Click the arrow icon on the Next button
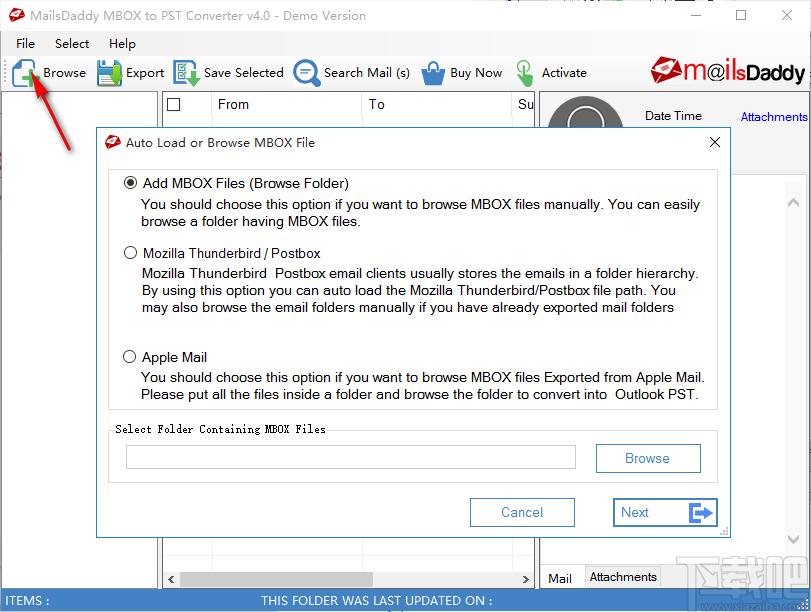This screenshot has width=811, height=612. 701,513
